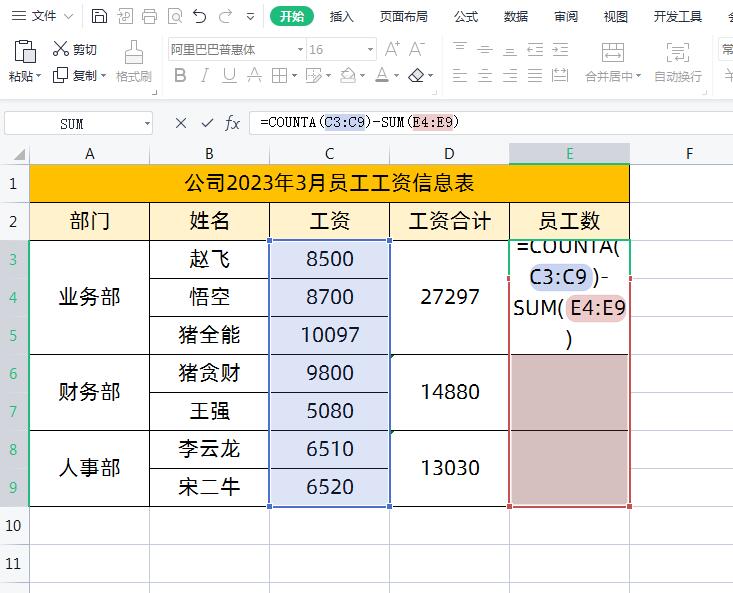Click the select-all corner triangle

tap(19, 154)
